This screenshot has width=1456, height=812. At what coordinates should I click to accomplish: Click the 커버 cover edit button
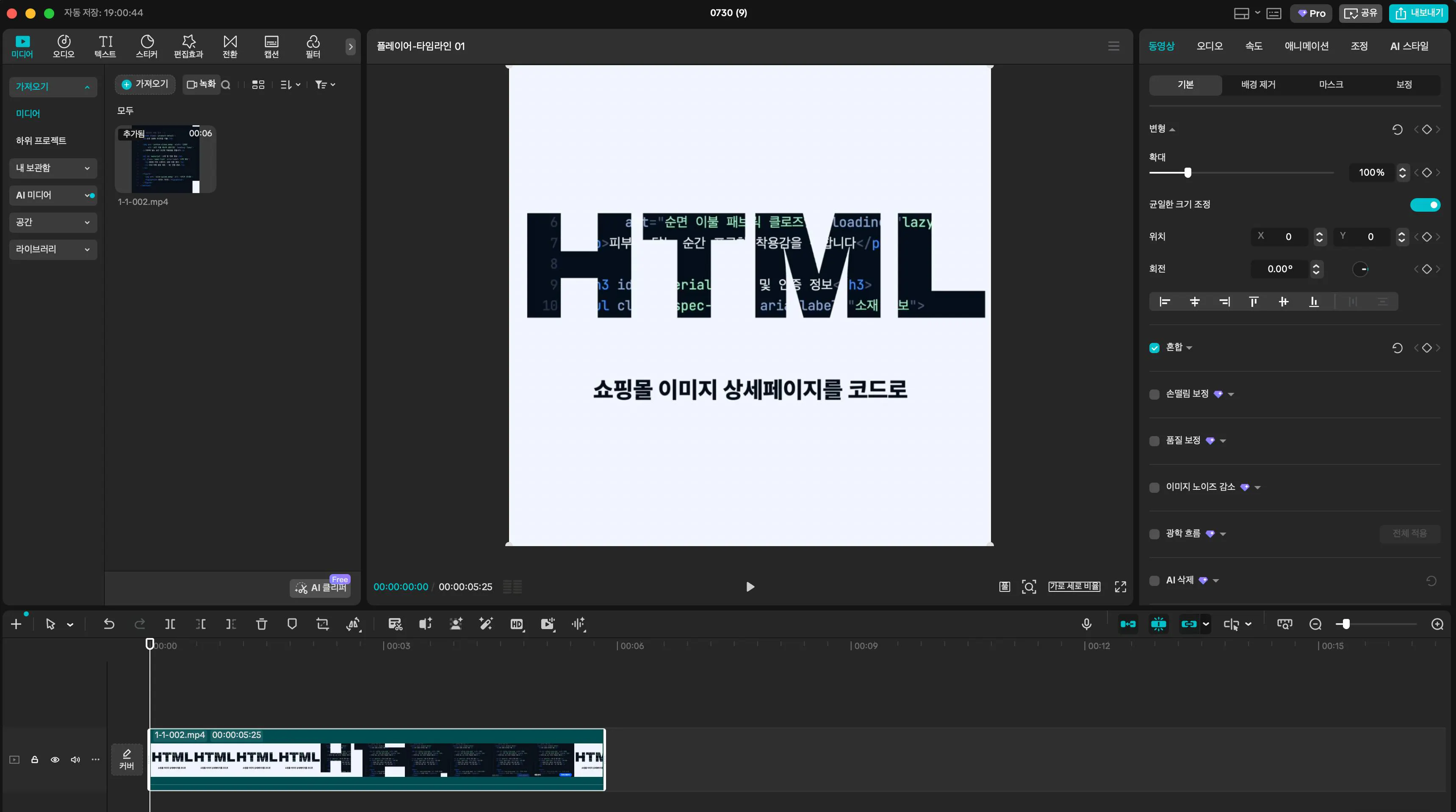(127, 760)
